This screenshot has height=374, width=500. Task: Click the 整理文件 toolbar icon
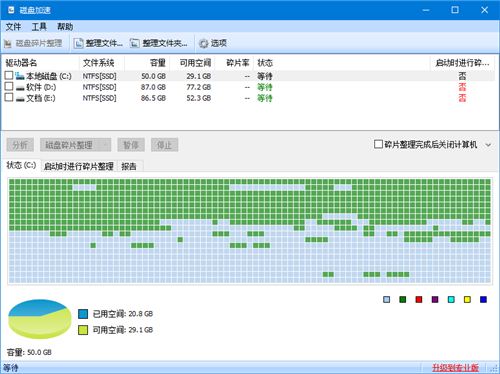click(79, 43)
